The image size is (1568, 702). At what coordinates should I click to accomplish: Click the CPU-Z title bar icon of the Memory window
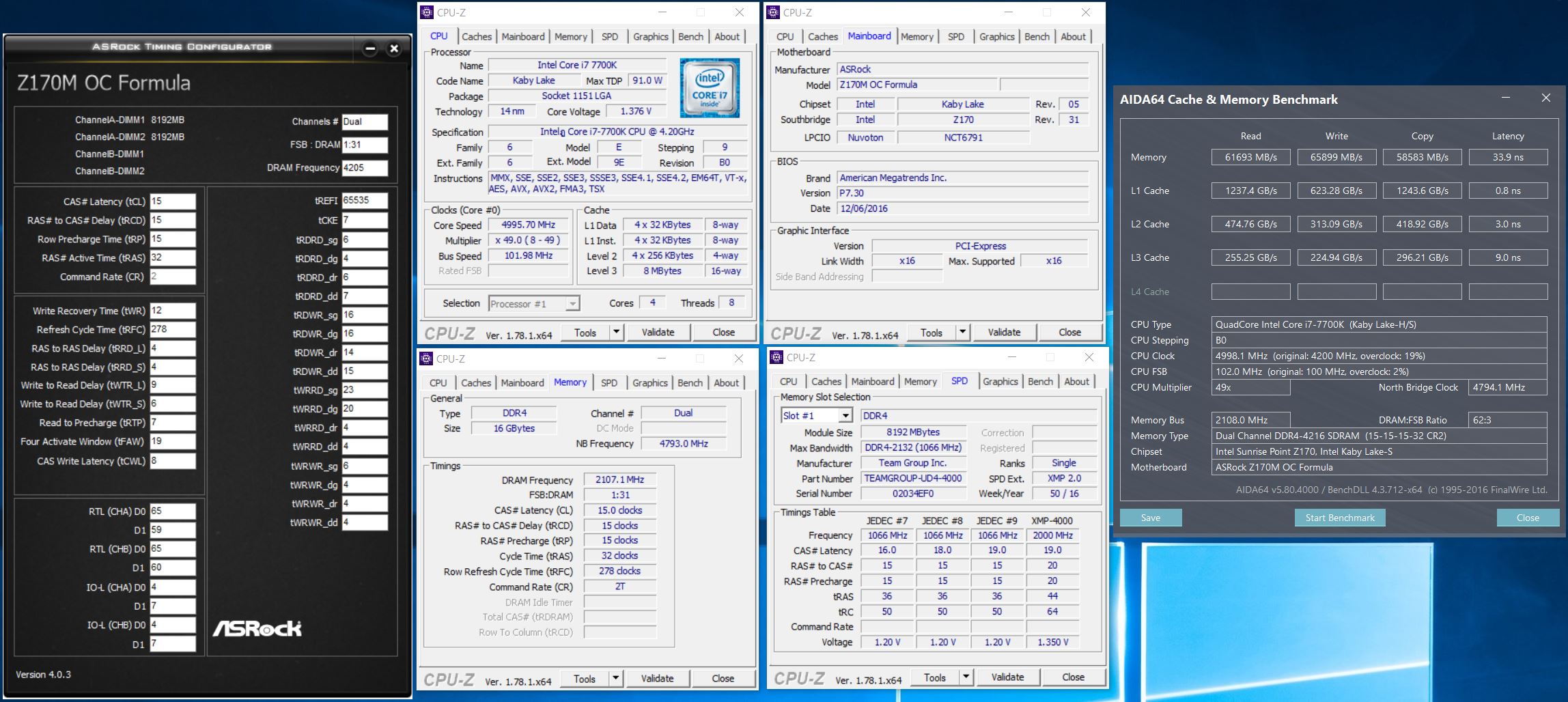click(426, 359)
